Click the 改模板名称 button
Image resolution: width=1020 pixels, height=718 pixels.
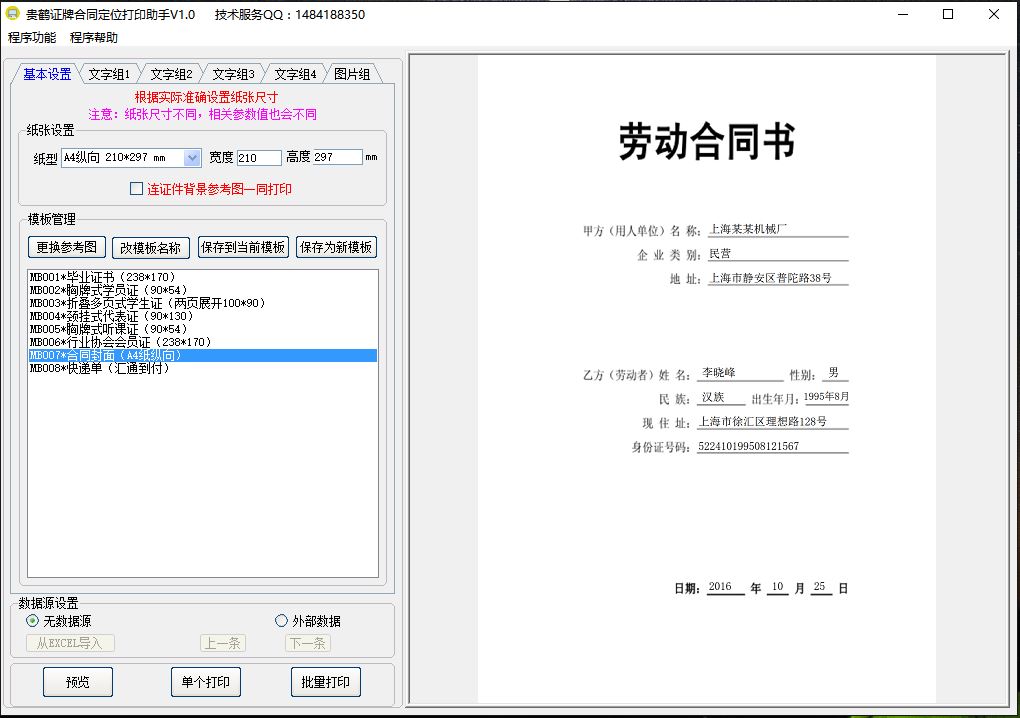pyautogui.click(x=150, y=248)
